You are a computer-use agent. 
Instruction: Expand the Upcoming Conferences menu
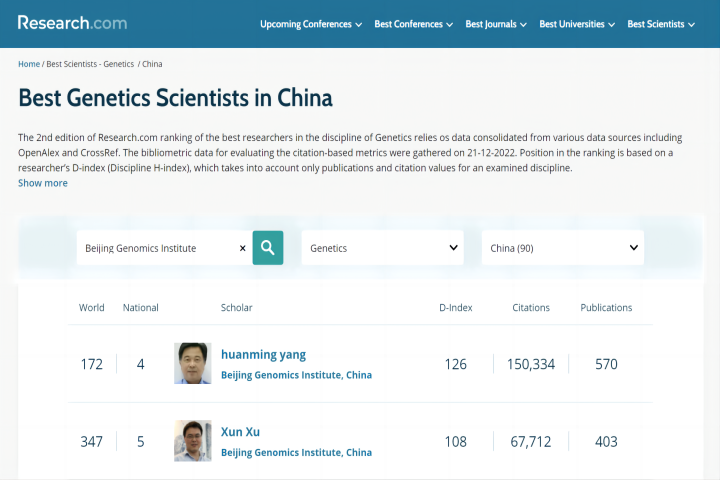tap(311, 24)
